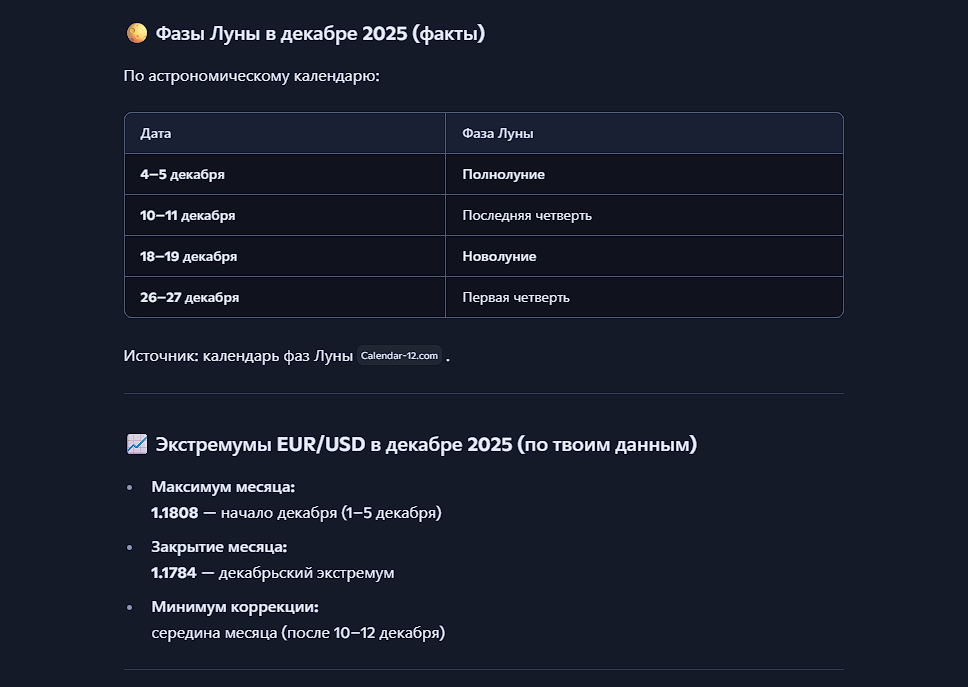Viewport: 968px width, 687px height.
Task: Click the bold value 1.1808
Action: [174, 513]
